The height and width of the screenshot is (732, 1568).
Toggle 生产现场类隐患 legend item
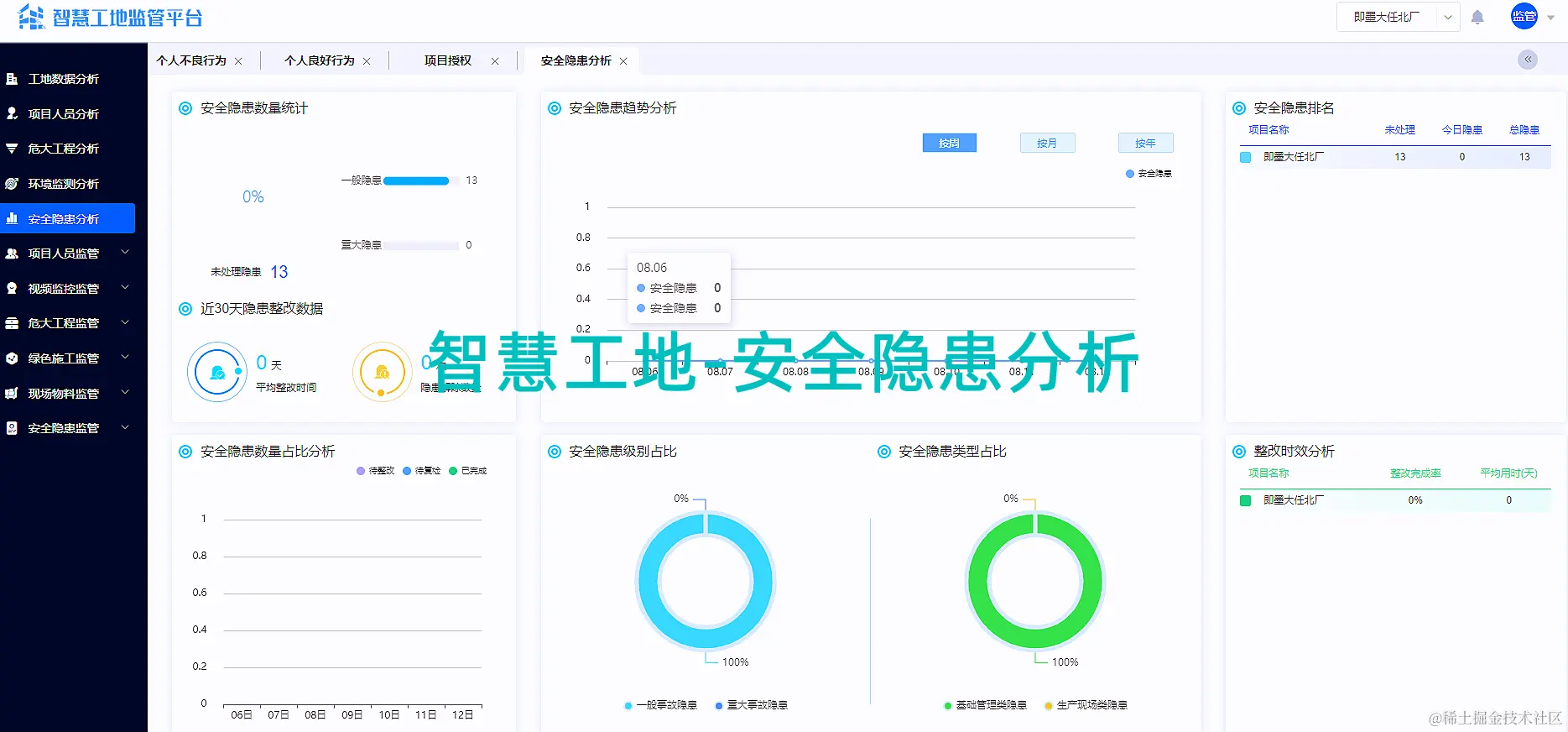[x=1086, y=705]
